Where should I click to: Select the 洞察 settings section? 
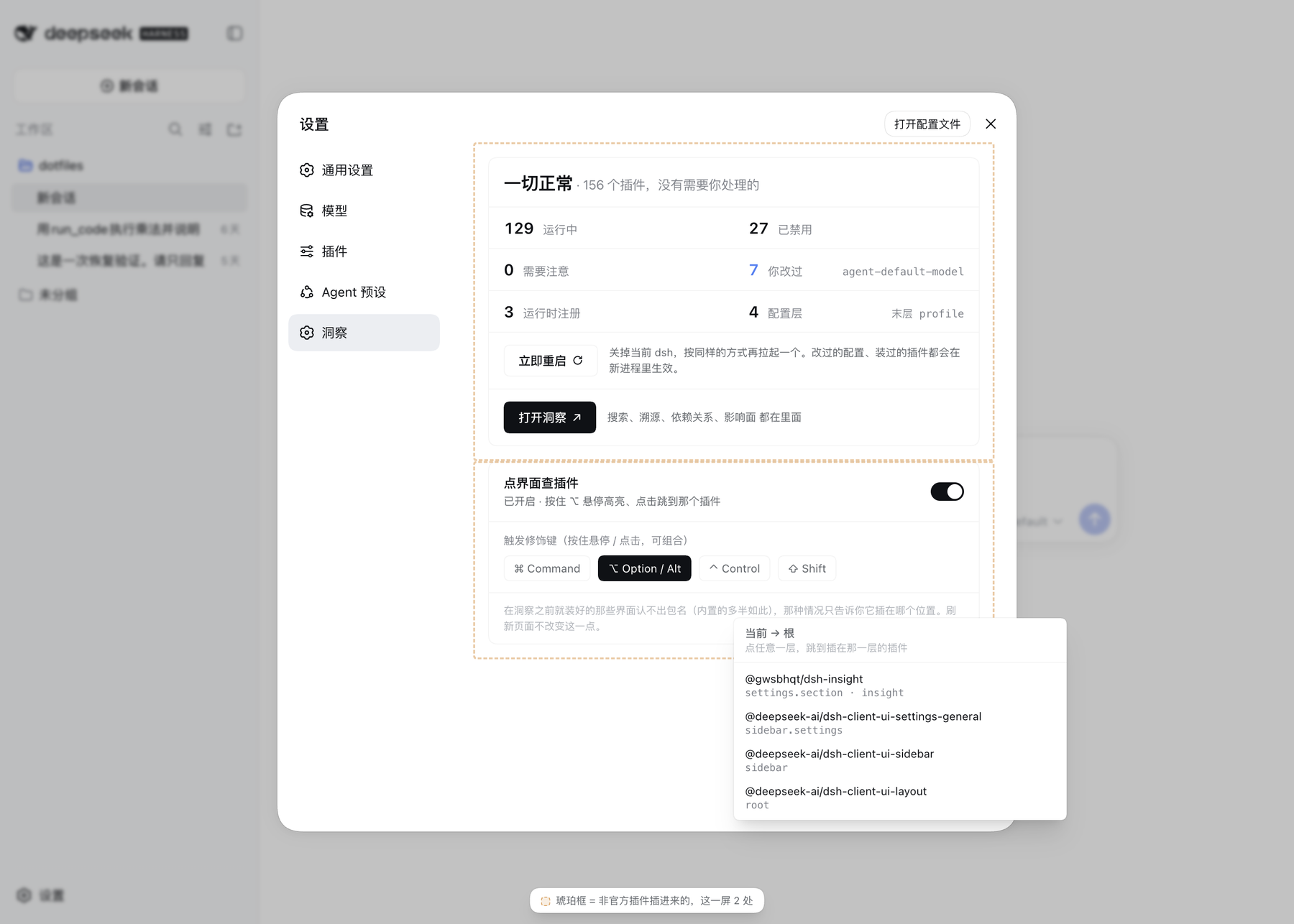364,333
